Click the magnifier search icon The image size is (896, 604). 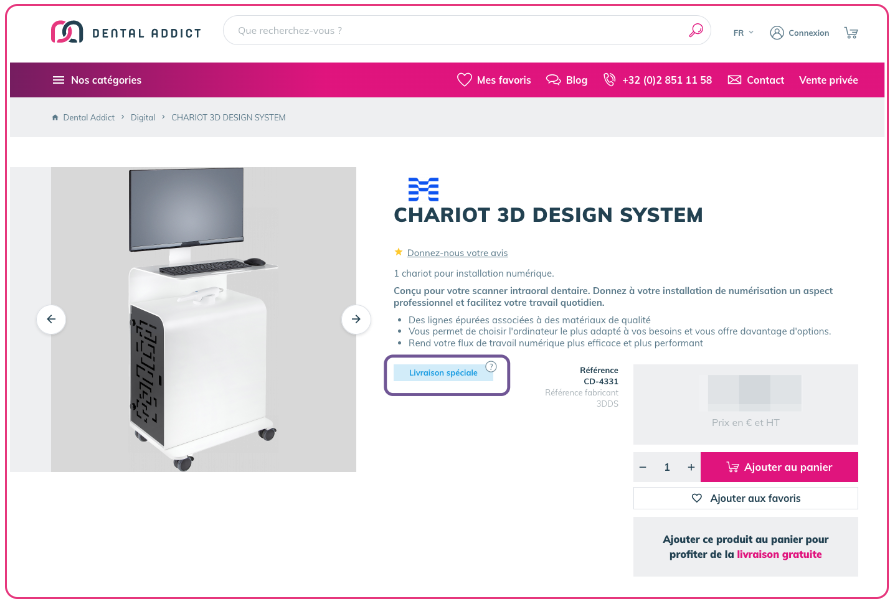pyautogui.click(x=695, y=30)
